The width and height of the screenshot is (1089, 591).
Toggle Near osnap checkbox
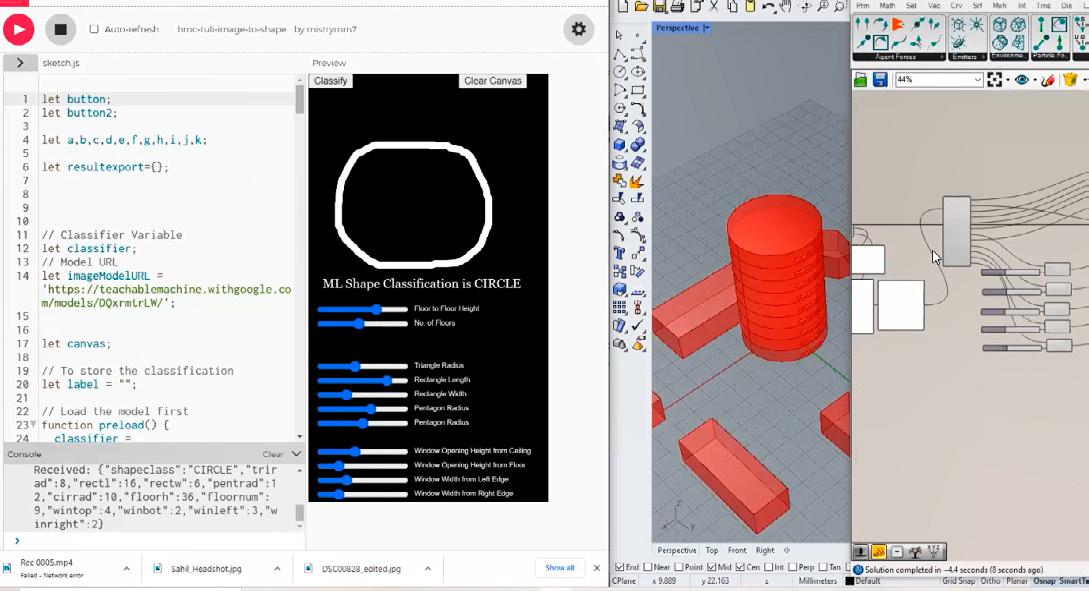tap(649, 567)
